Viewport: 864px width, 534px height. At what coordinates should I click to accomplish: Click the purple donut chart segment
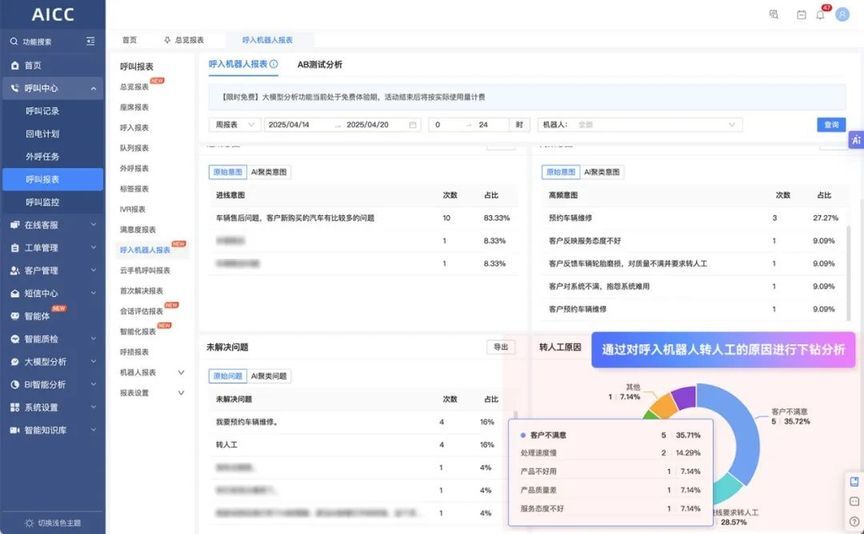683,396
